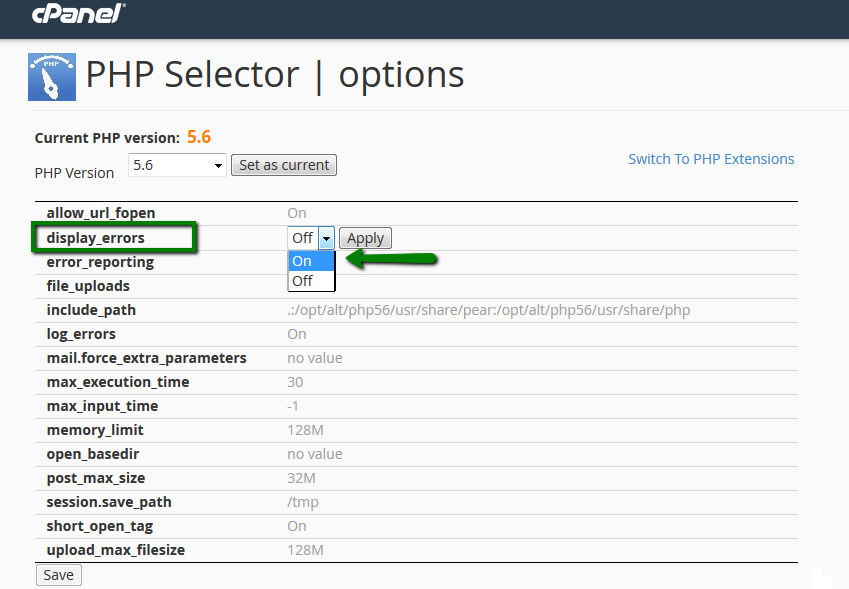Click the error_reporting option name
This screenshot has width=849, height=589.
[x=100, y=263]
